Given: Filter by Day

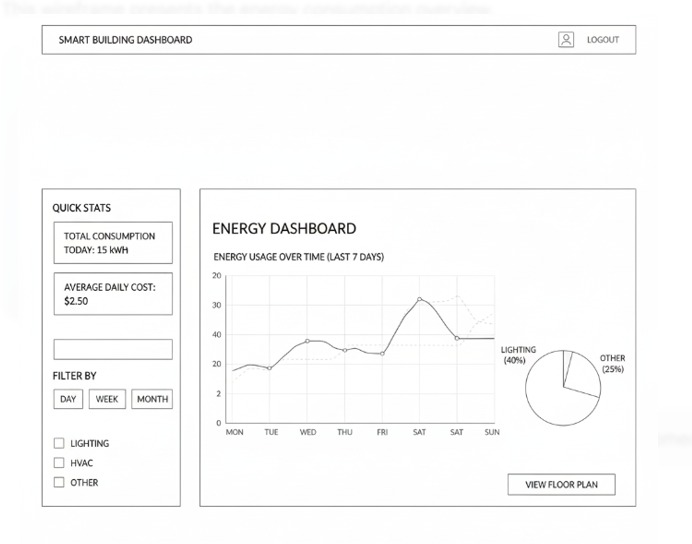Looking at the screenshot, I should (x=68, y=399).
